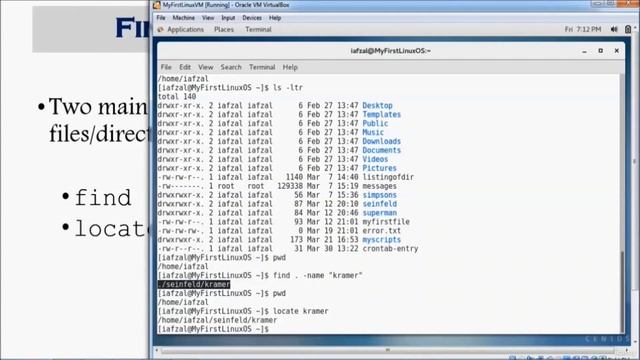Open the Places menu
The height and width of the screenshot is (360, 640).
click(224, 29)
